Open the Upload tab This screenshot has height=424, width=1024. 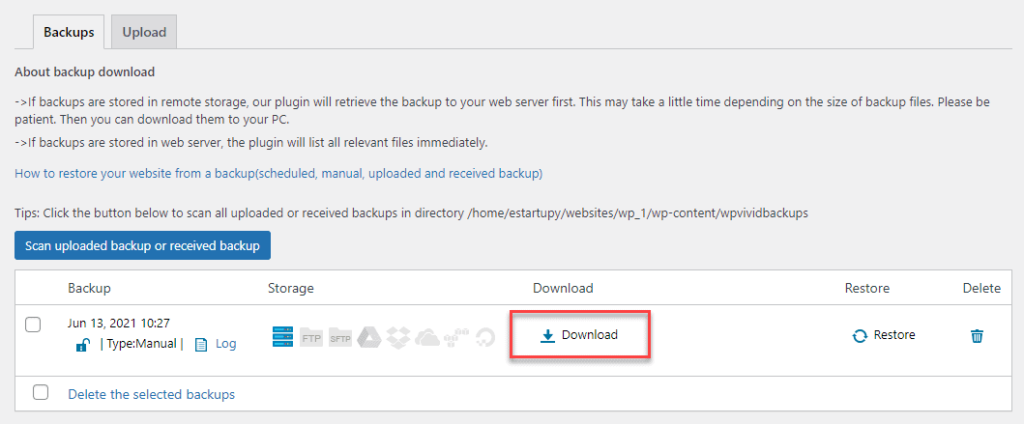click(144, 32)
